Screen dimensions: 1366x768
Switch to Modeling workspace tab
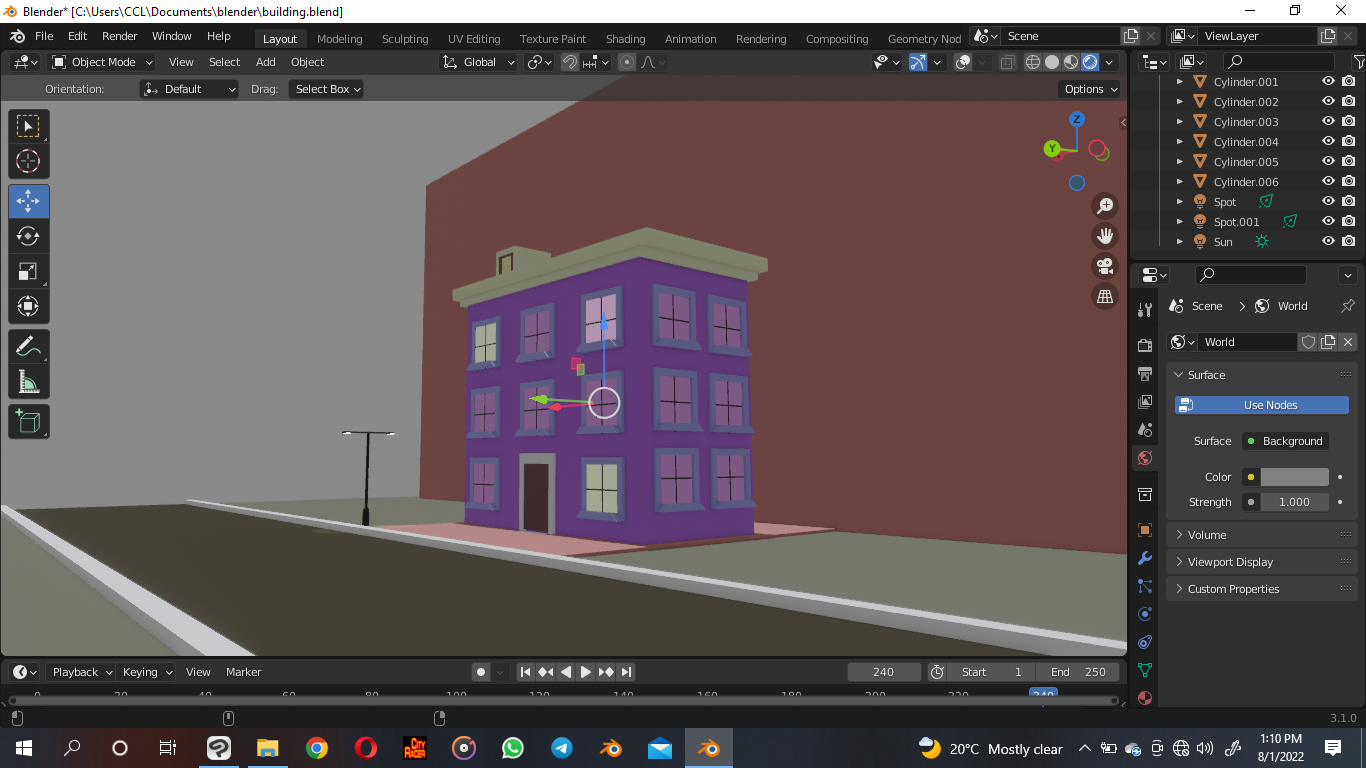[340, 39]
